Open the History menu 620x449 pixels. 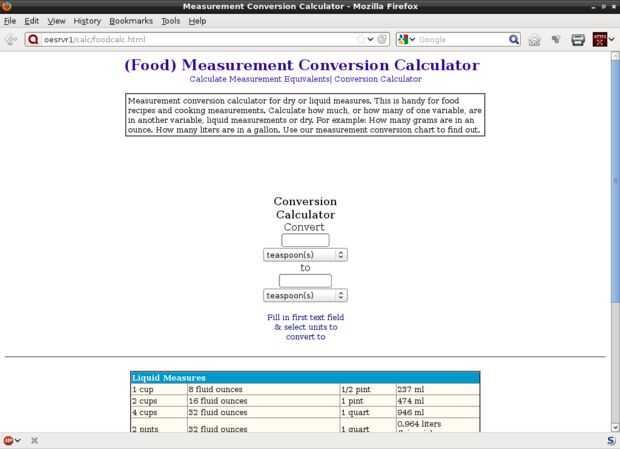87,21
